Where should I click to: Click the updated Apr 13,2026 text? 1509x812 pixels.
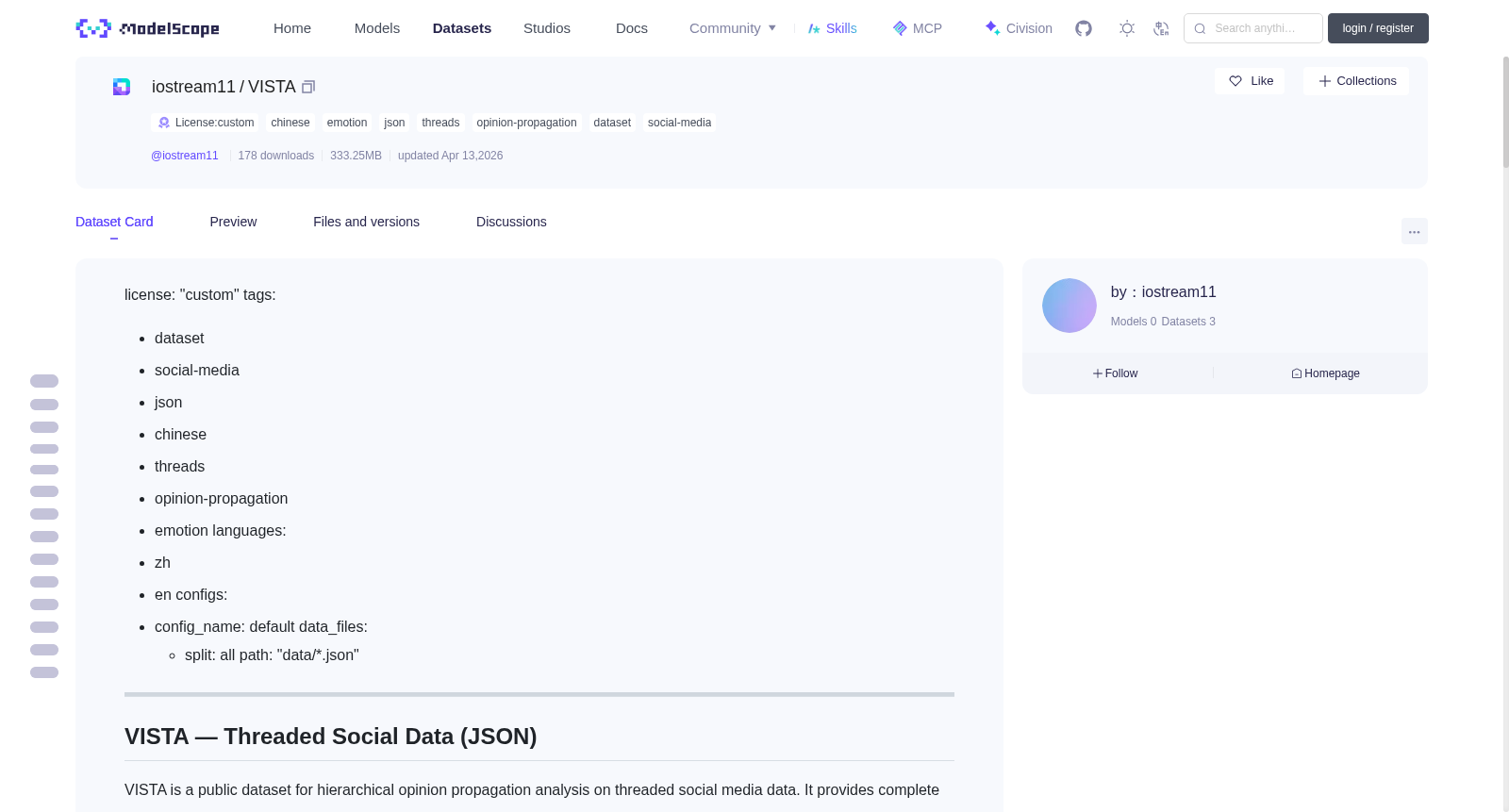450,156
